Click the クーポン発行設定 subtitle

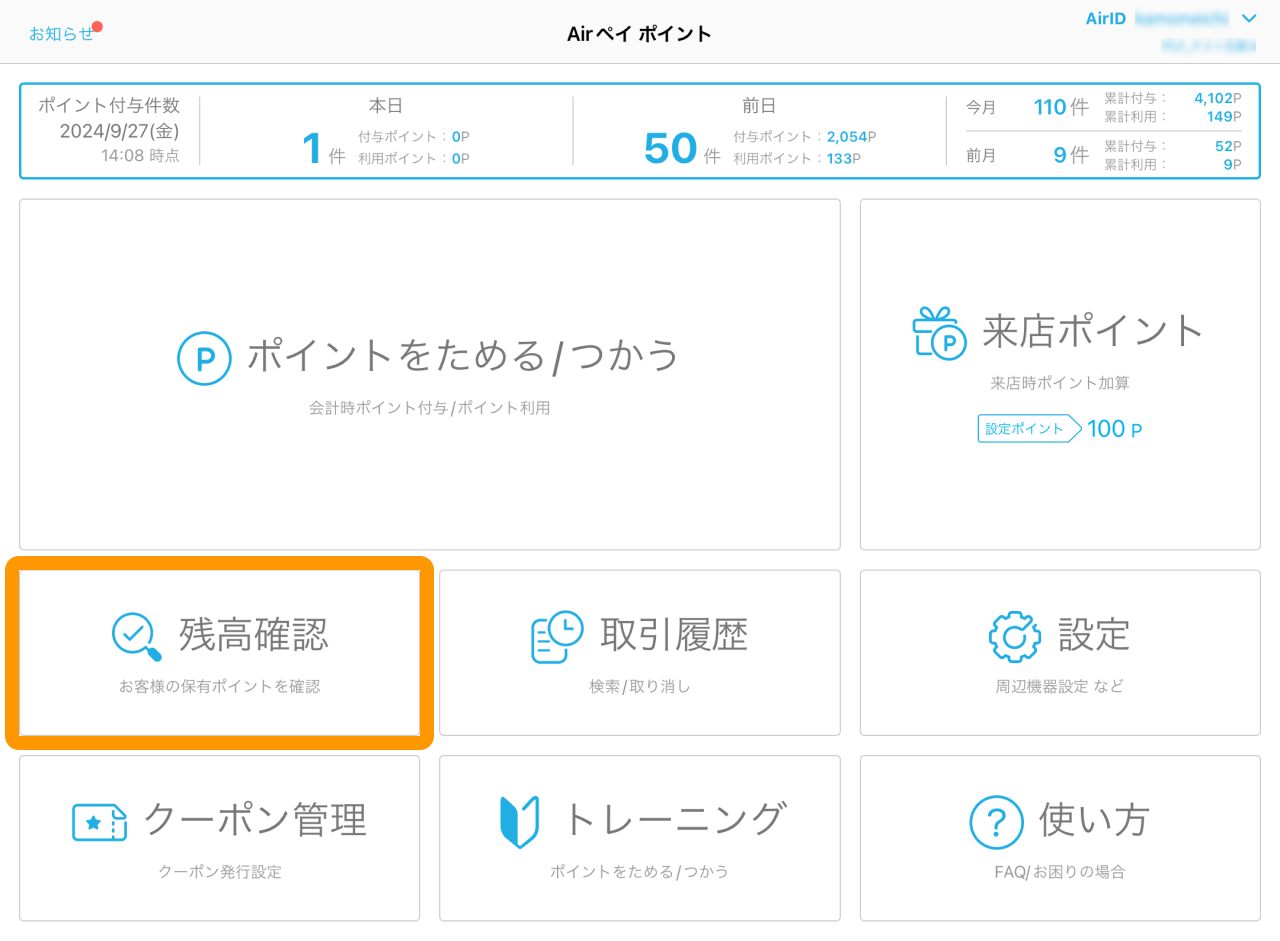coord(220,872)
